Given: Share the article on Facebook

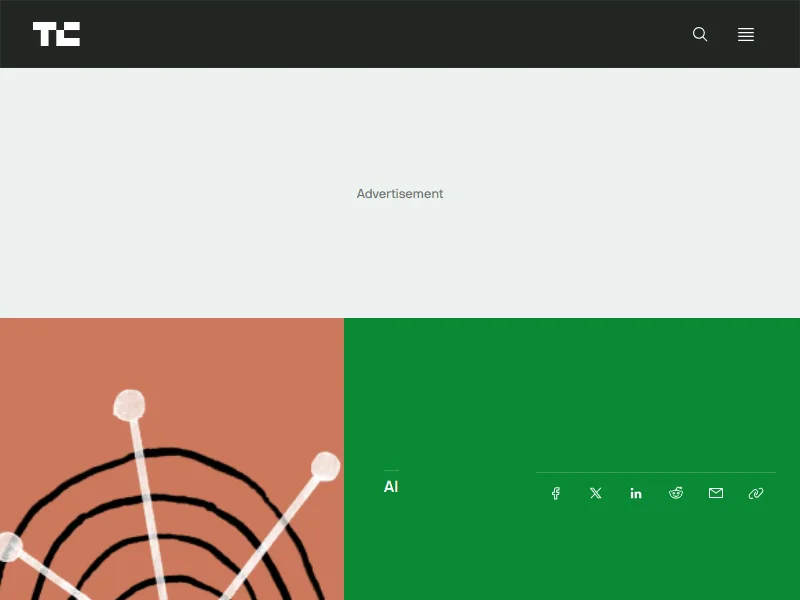Looking at the screenshot, I should click(556, 493).
